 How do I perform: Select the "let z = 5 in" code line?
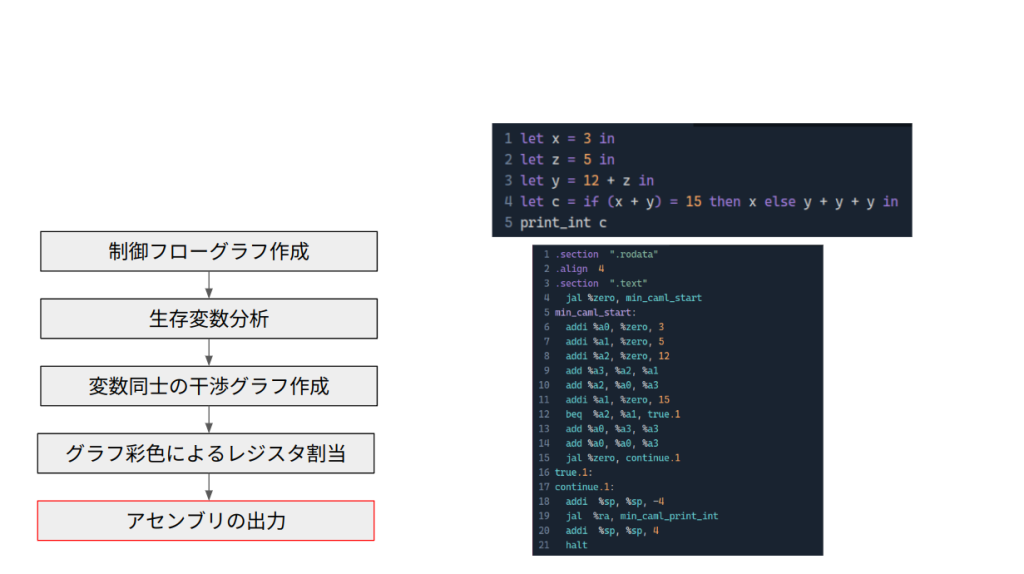pyautogui.click(x=567, y=159)
